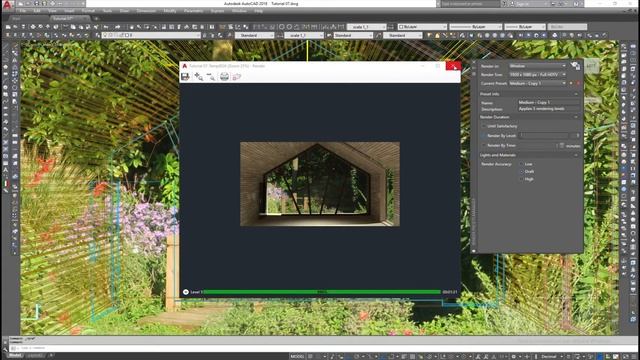
Task: Adjust the Render By Level slider
Action: click(544, 136)
